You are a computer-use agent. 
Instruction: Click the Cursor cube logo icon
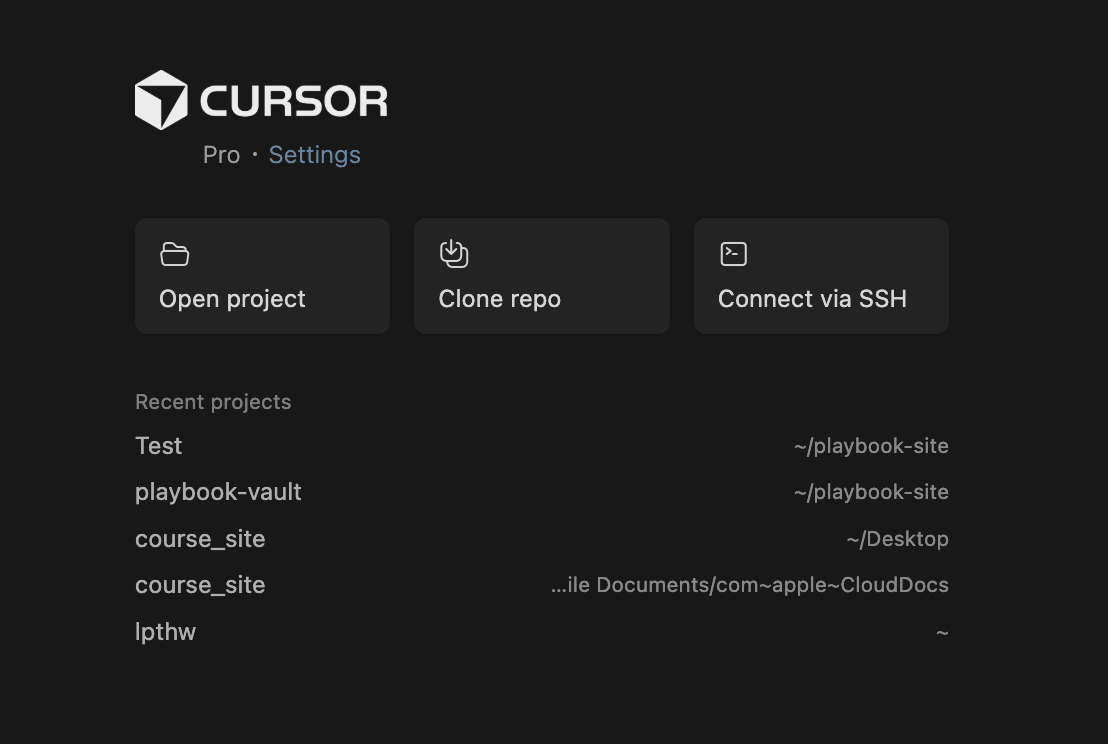(161, 100)
